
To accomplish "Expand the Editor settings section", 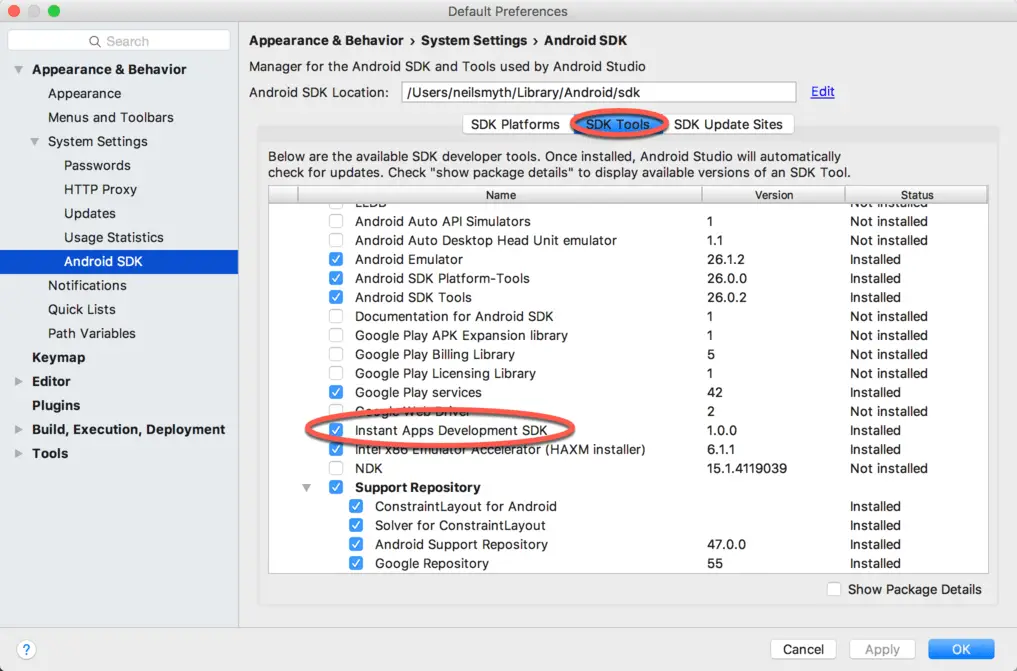I will 18,382.
